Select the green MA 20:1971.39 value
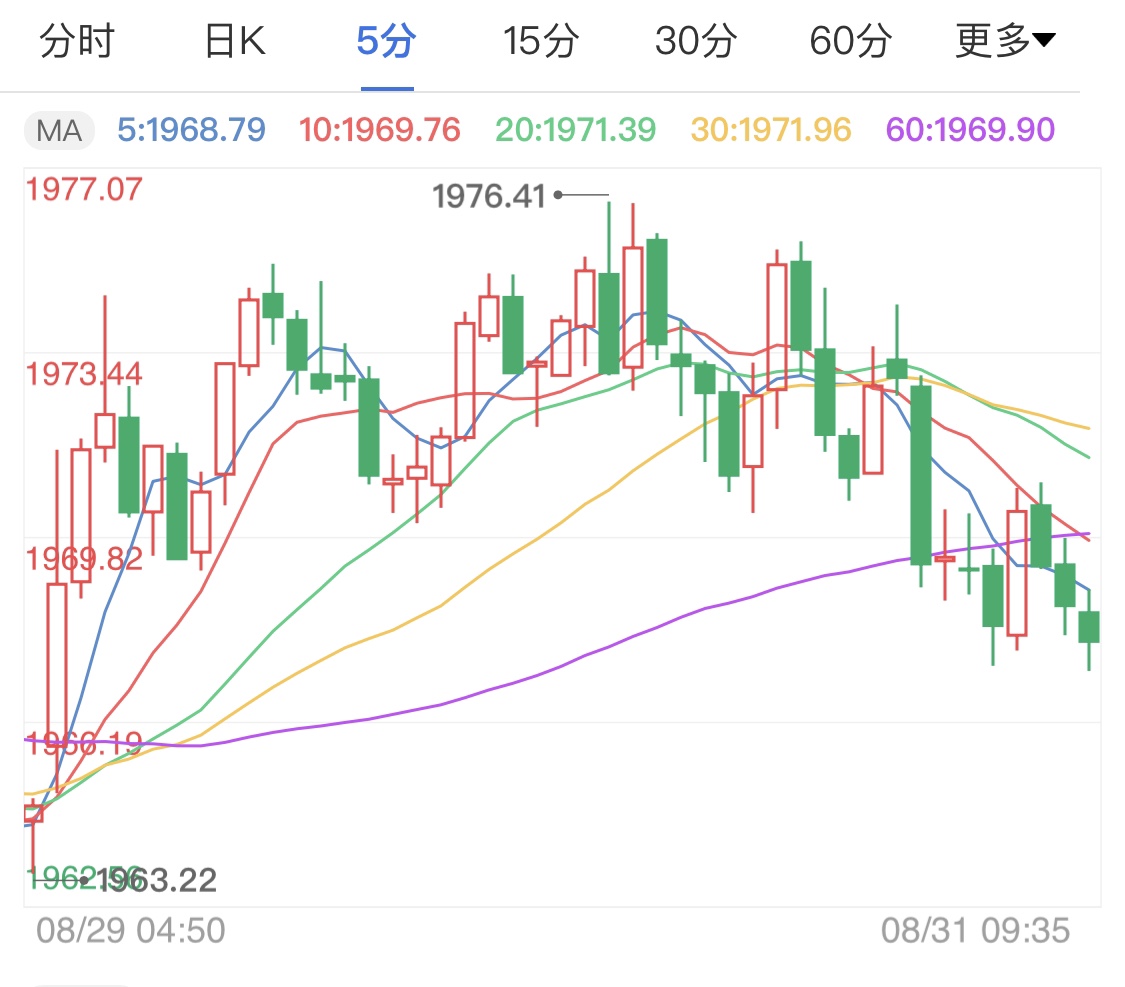Image resolution: width=1125 pixels, height=987 pixels. pos(575,130)
